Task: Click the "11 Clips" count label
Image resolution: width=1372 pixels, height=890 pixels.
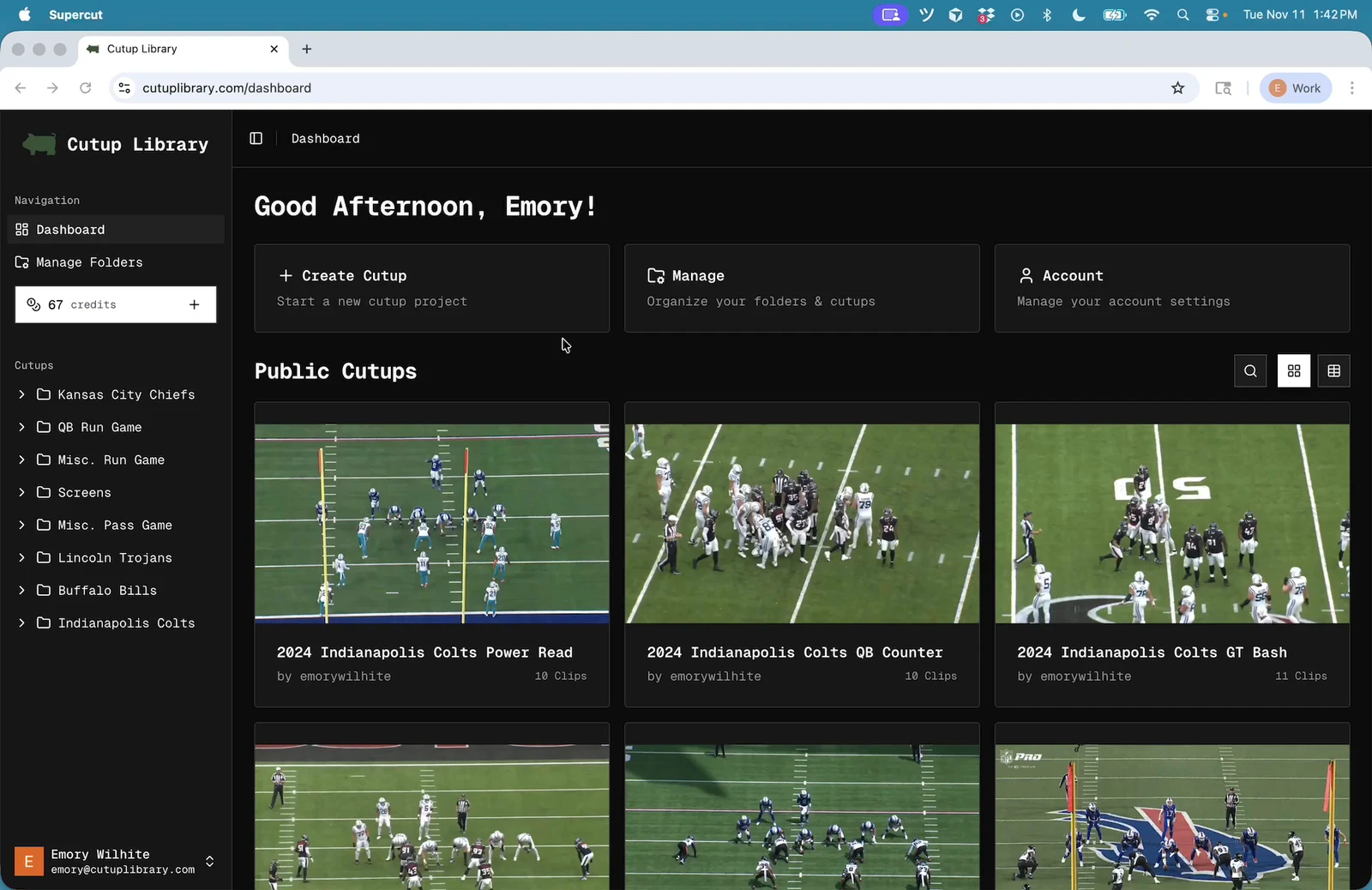Action: pyautogui.click(x=1301, y=676)
